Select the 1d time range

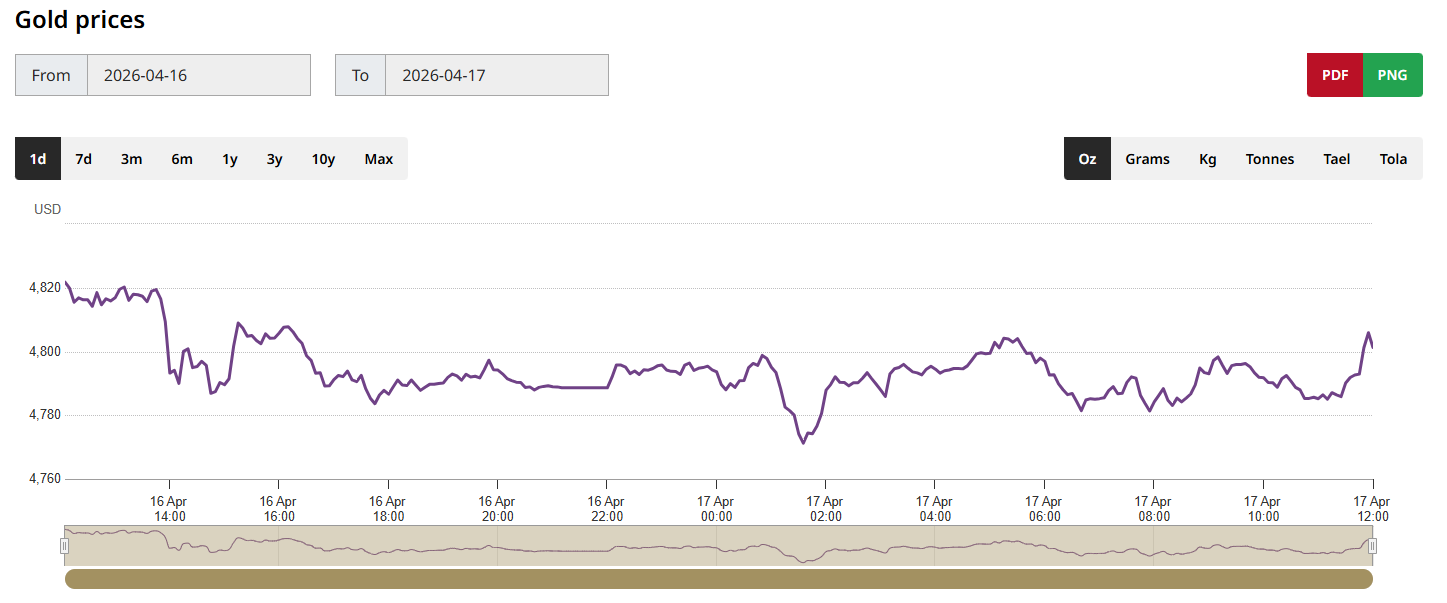tap(38, 159)
